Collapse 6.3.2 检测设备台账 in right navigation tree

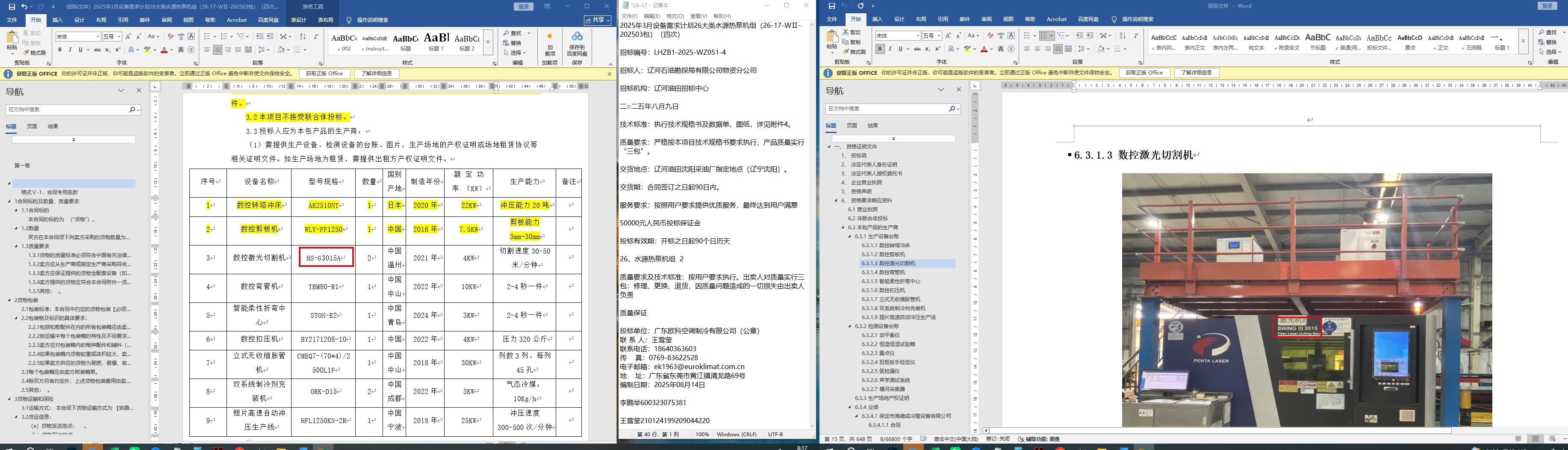pyautogui.click(x=850, y=326)
